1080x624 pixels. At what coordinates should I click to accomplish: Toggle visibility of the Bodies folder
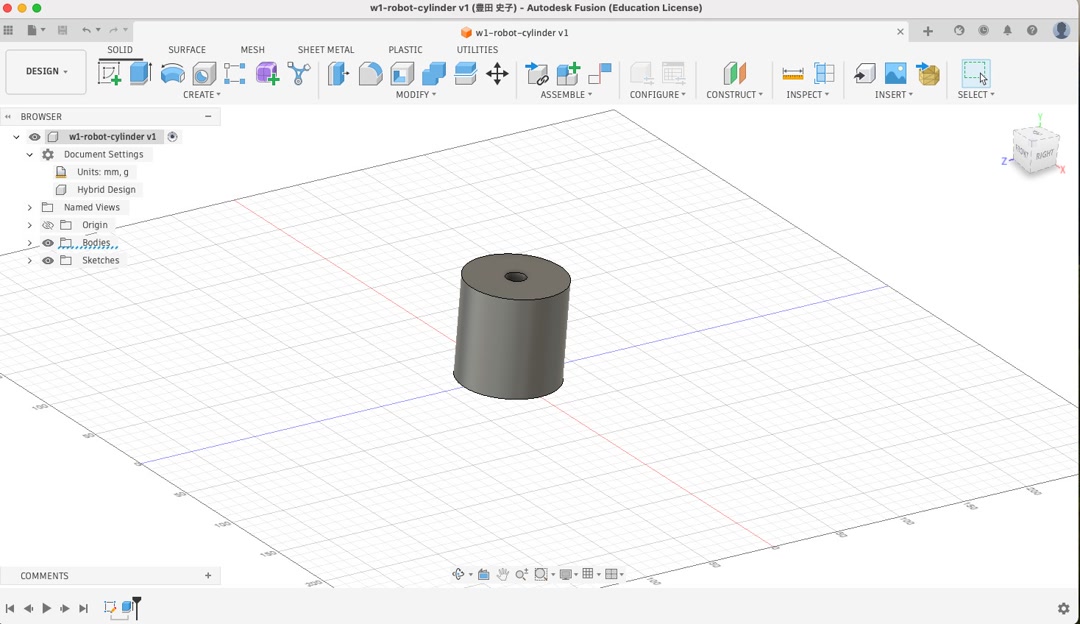pos(47,242)
